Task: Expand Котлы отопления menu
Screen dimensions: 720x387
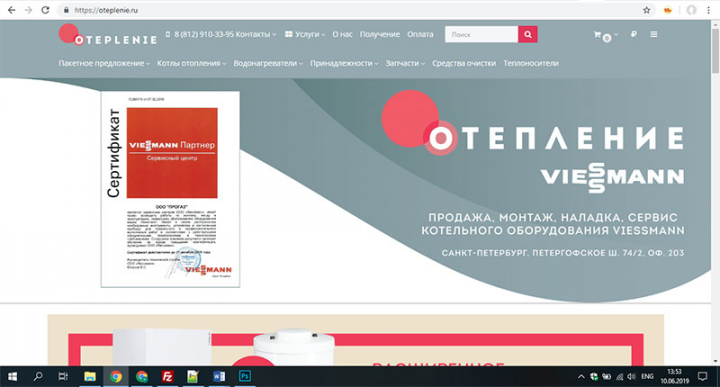Action: click(191, 63)
